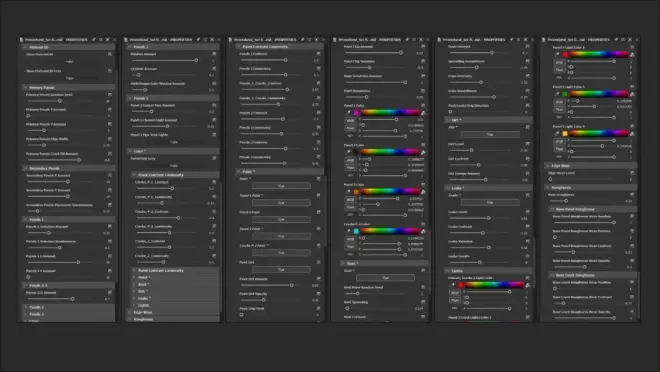The image size is (660, 372).
Task: Toggle the Rust True boolean button
Action: (x=385, y=278)
